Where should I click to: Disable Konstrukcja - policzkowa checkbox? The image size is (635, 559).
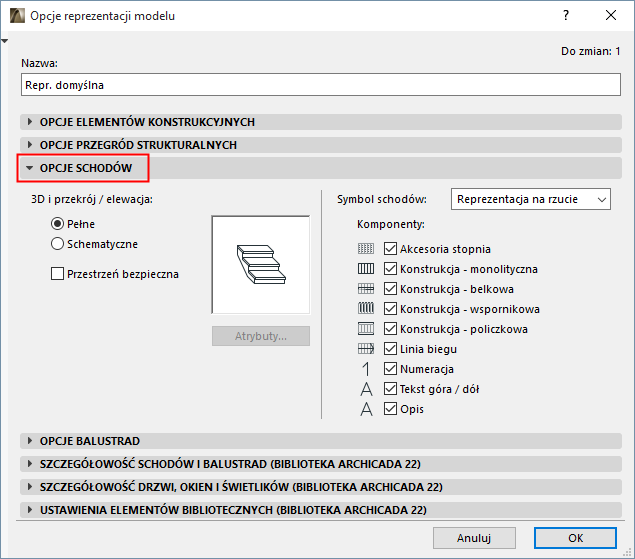390,329
